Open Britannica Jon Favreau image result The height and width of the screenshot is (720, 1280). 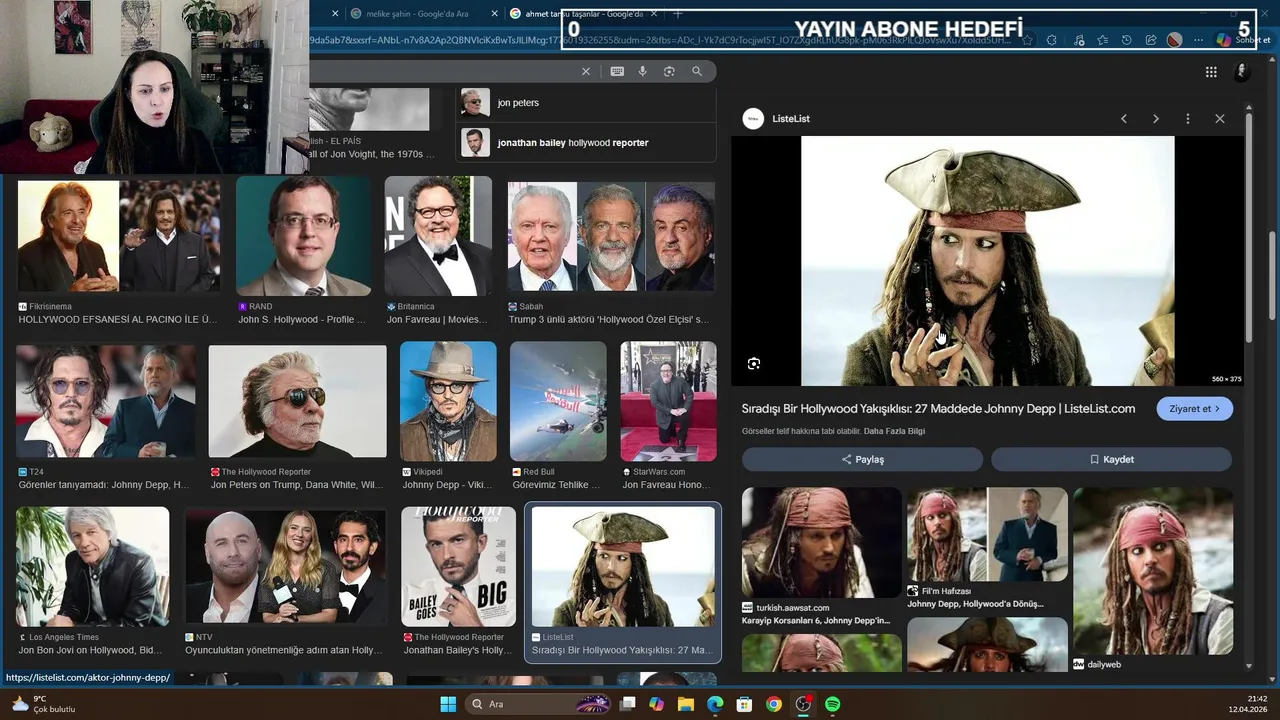[x=438, y=236]
